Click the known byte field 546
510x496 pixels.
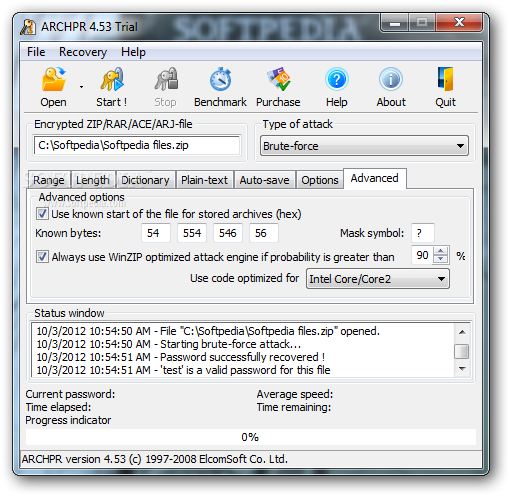point(228,233)
